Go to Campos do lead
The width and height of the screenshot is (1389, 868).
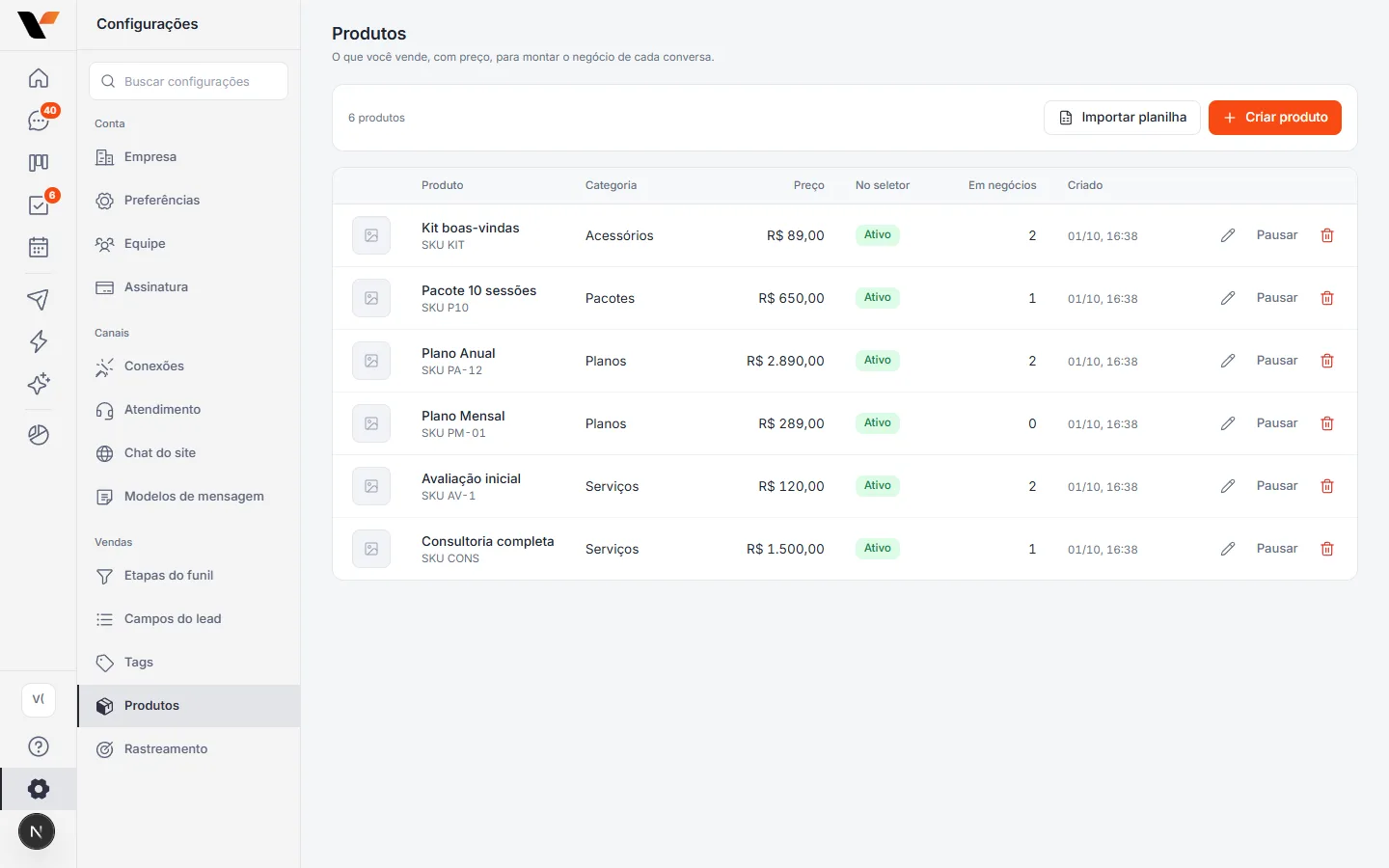(x=188, y=619)
